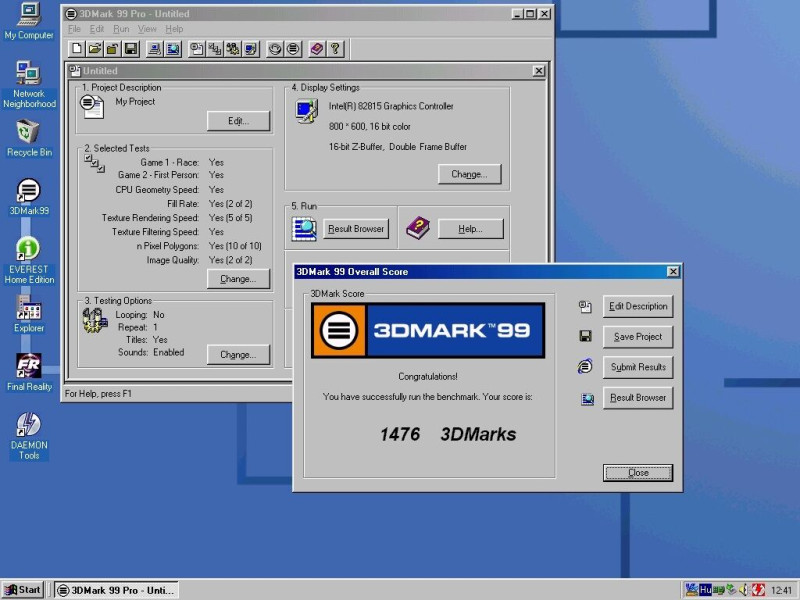This screenshot has width=800, height=600.
Task: Click the computer Run benchmark toolbar icon
Action: (155, 49)
